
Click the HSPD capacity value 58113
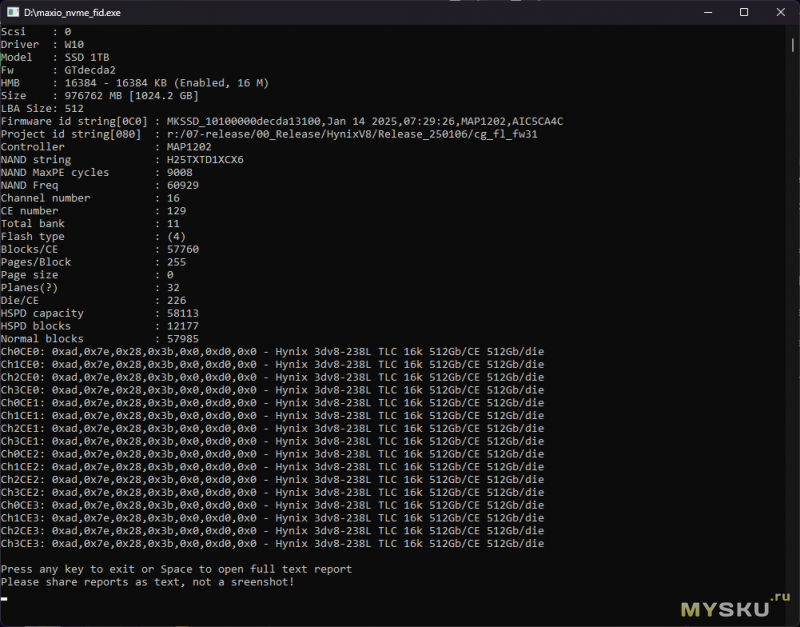tap(183, 313)
